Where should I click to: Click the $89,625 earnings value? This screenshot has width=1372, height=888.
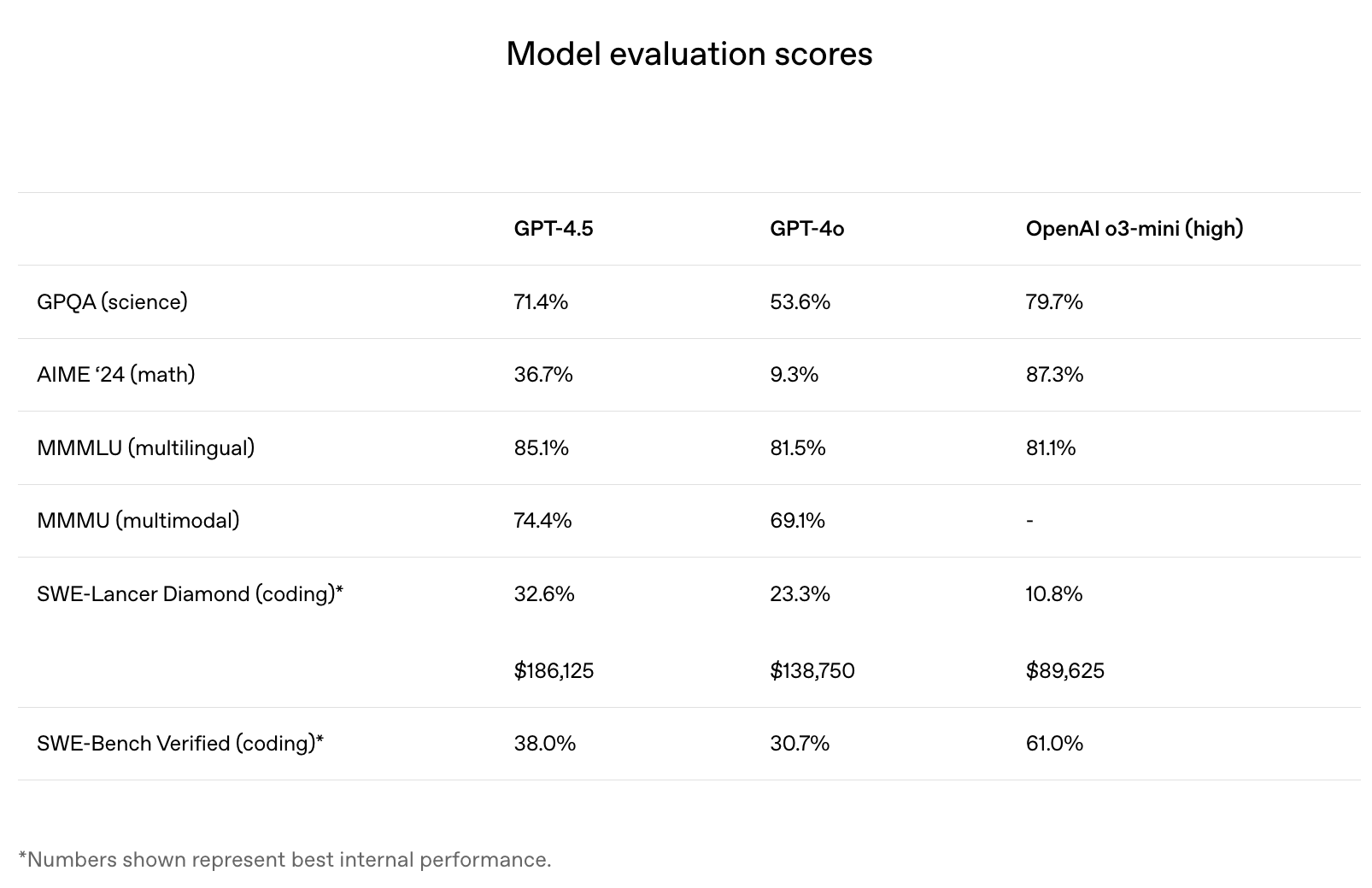click(1064, 671)
